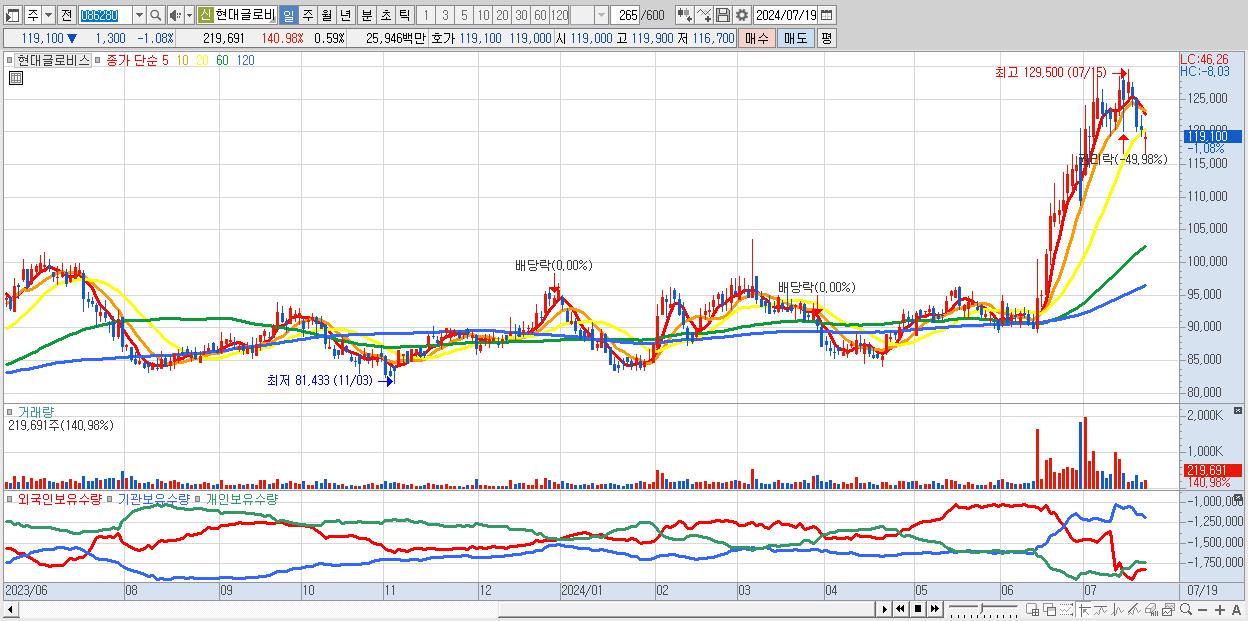Choose interval 5 button
Screen dimensions: 1248x621
click(464, 16)
